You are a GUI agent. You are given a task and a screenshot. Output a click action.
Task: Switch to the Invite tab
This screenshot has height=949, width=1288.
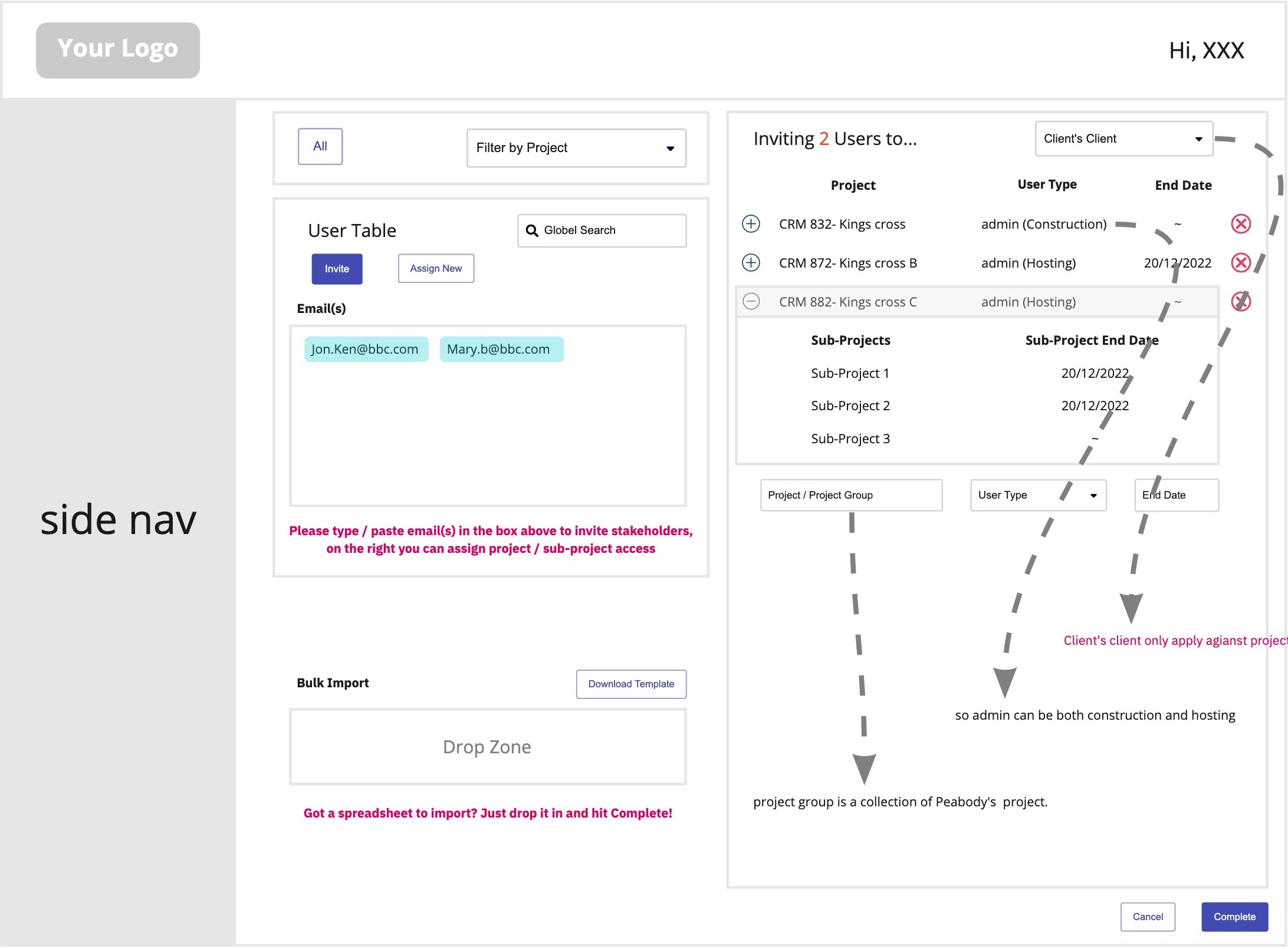337,269
